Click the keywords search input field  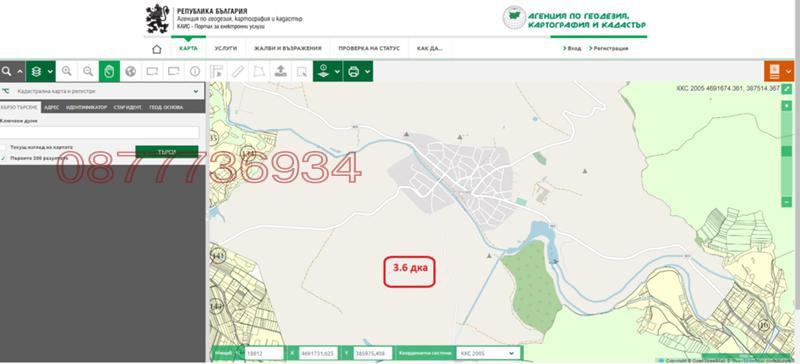tap(99, 132)
